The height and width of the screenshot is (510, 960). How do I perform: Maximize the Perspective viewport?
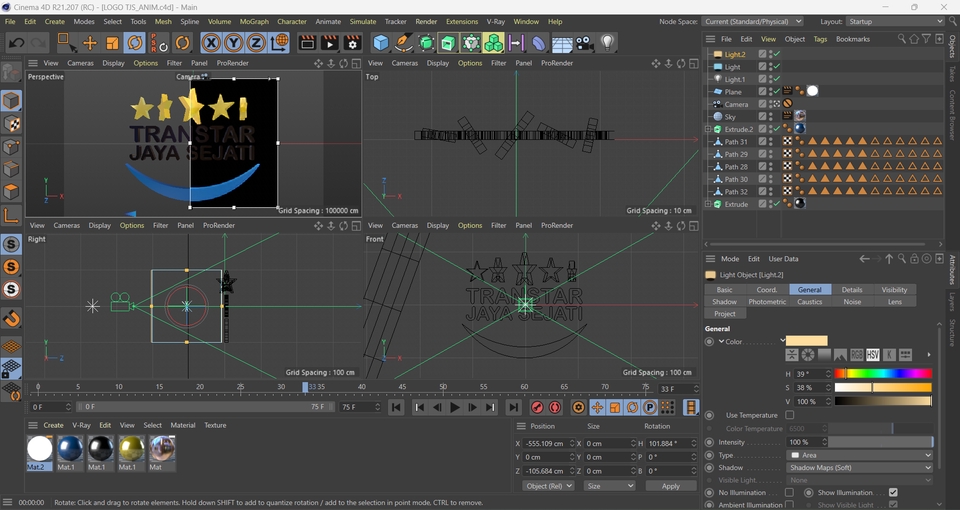(356, 63)
